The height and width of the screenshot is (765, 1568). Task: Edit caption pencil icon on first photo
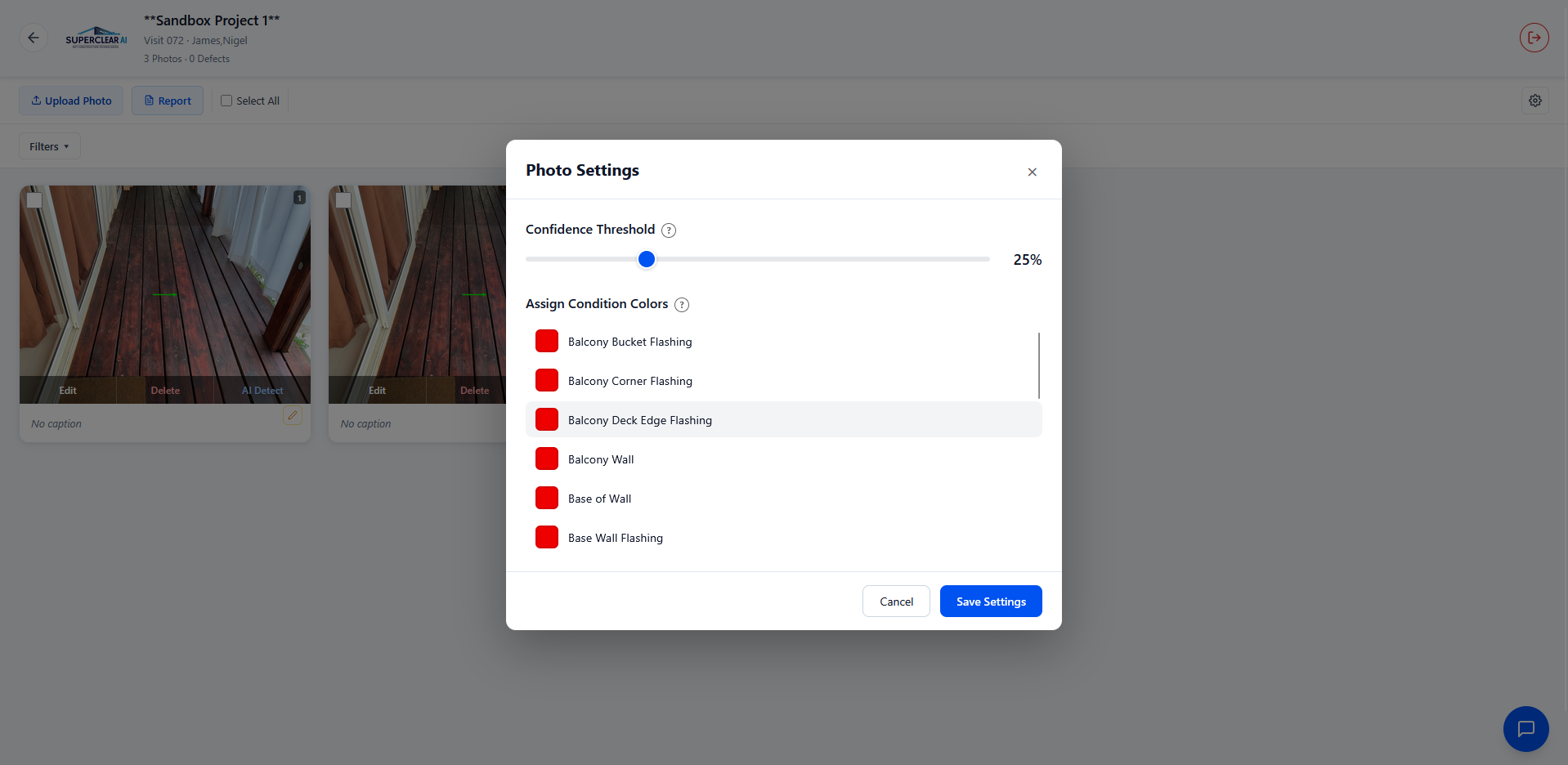[x=292, y=415]
